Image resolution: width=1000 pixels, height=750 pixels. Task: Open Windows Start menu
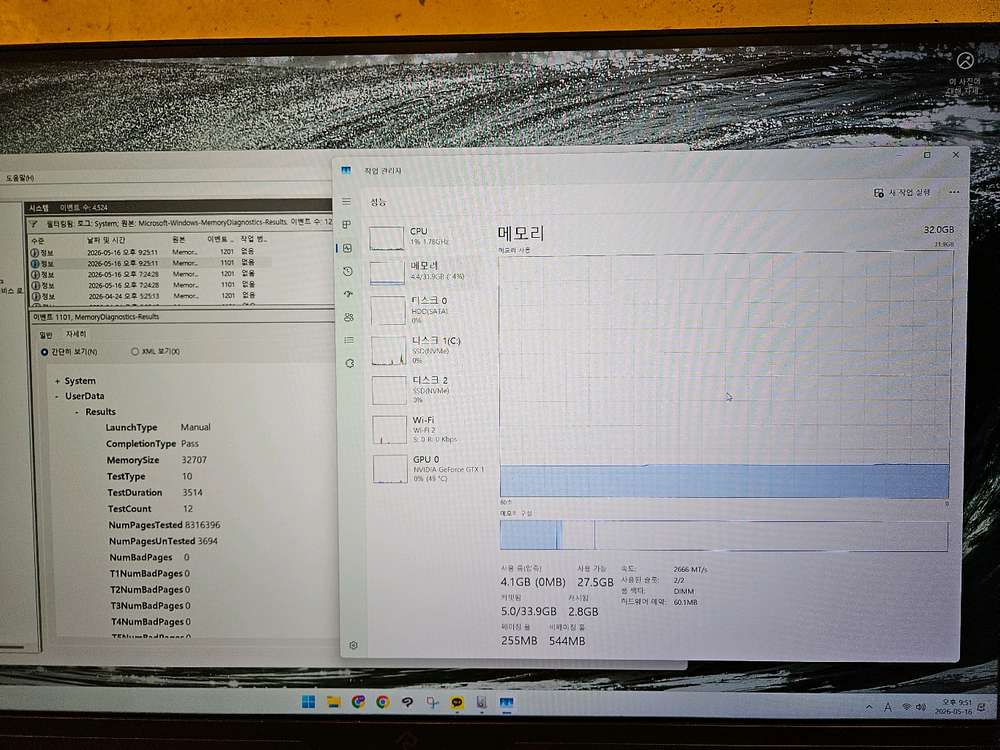[308, 702]
